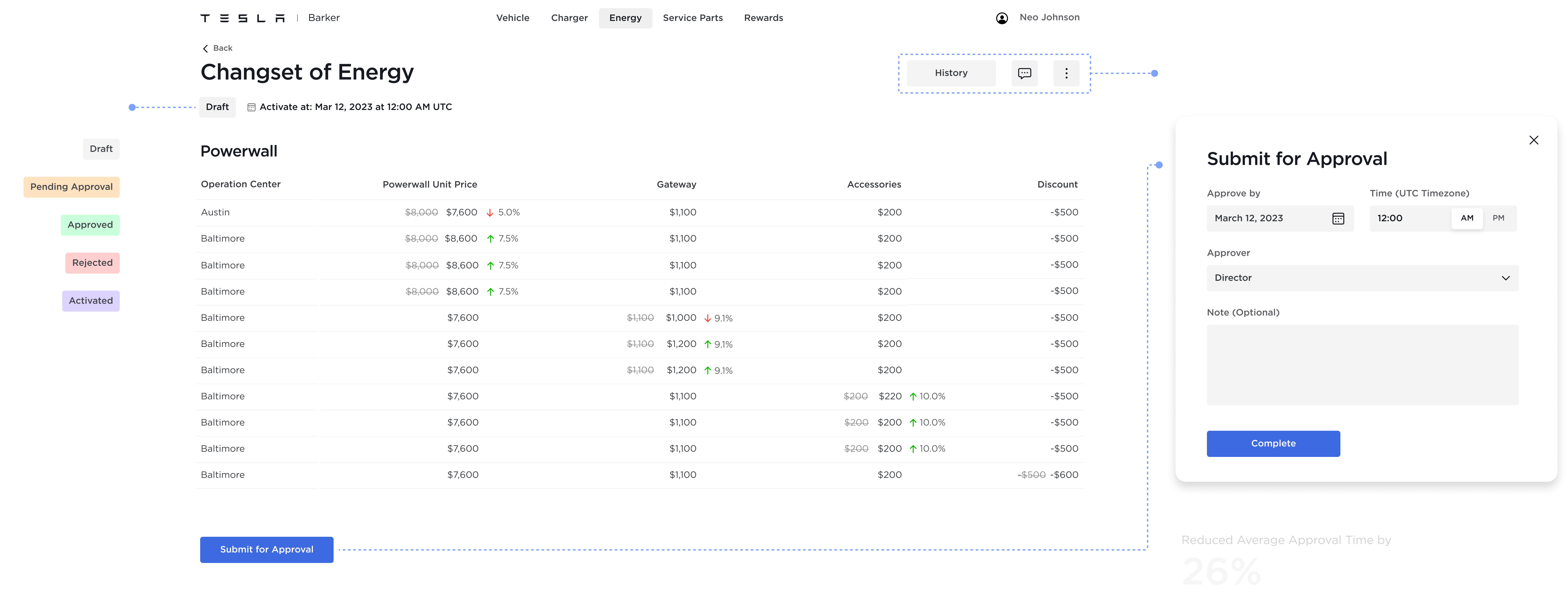Click the back chevron arrow

coord(205,49)
